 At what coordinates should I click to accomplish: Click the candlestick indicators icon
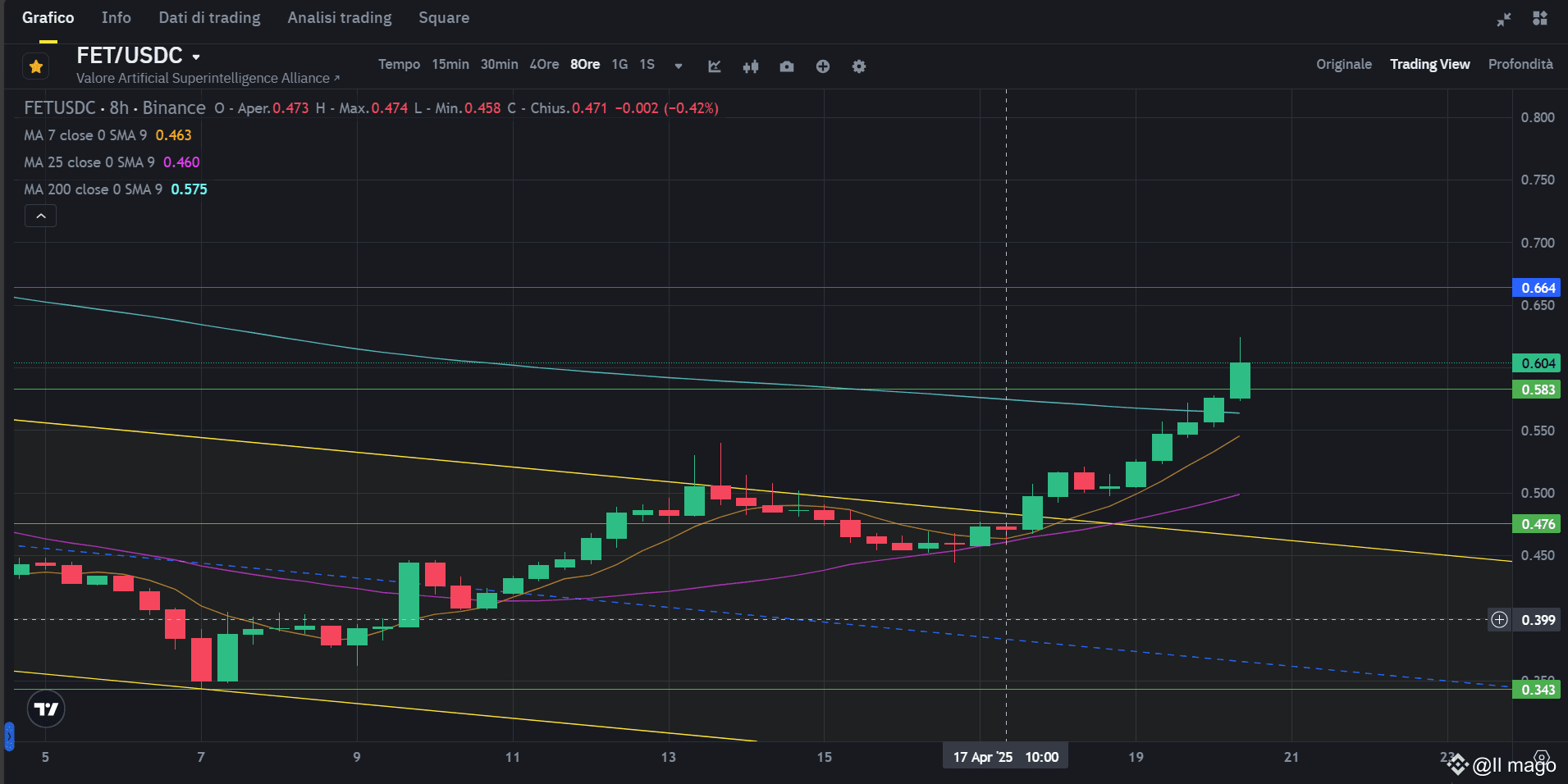tap(751, 66)
